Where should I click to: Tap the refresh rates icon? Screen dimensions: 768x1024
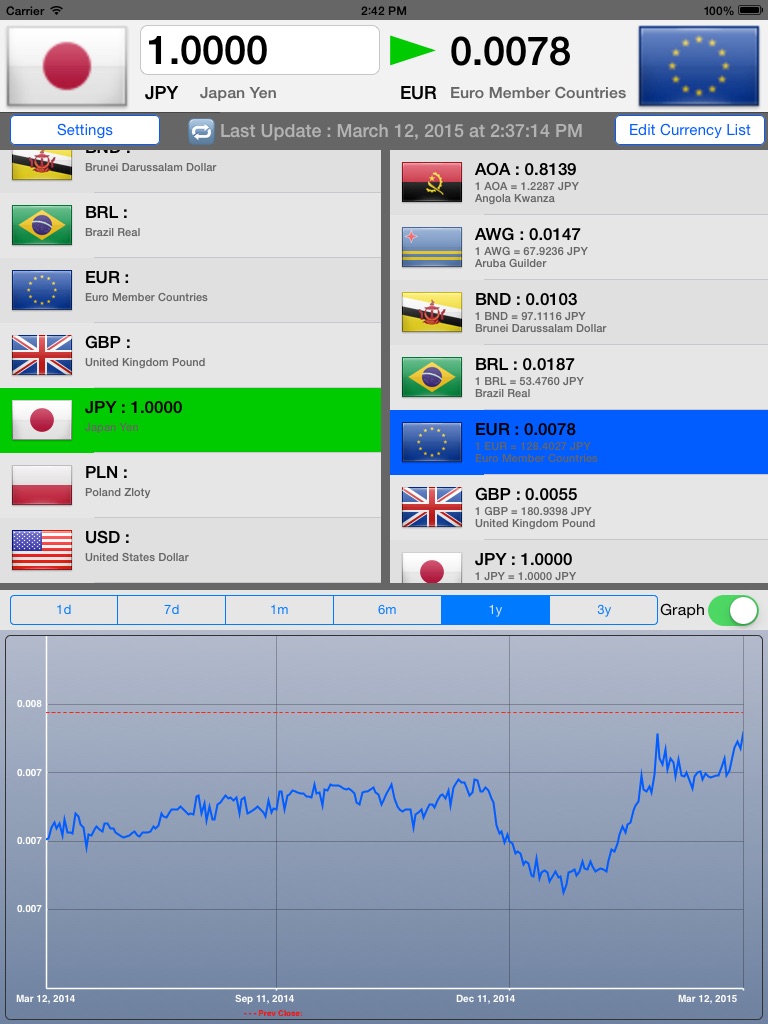201,131
